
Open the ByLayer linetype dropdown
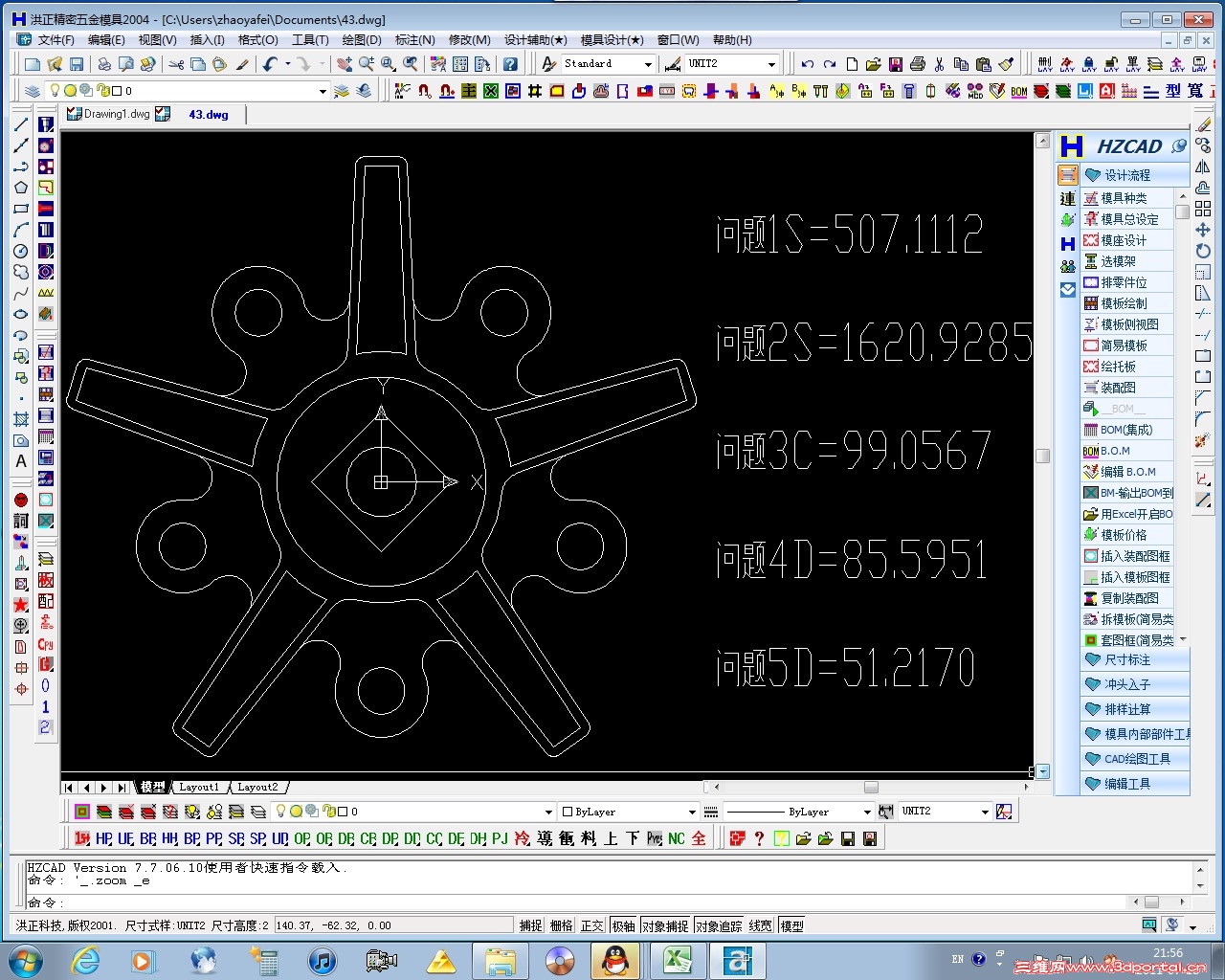pos(867,812)
